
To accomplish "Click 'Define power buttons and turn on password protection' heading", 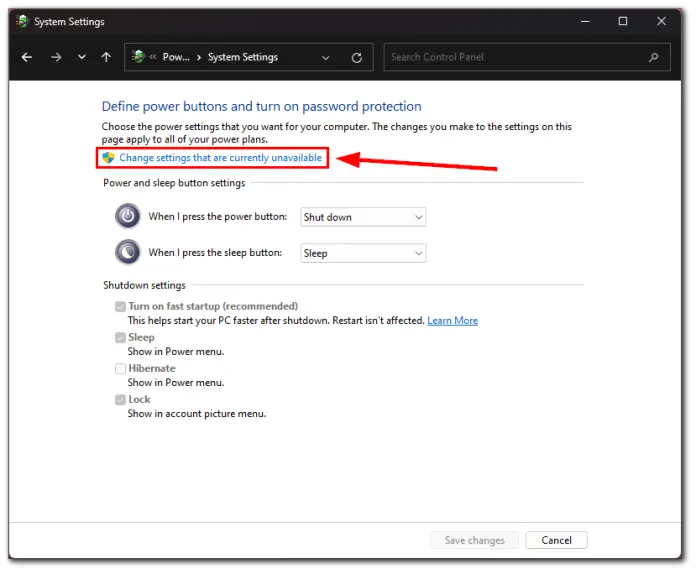I will pyautogui.click(x=261, y=107).
